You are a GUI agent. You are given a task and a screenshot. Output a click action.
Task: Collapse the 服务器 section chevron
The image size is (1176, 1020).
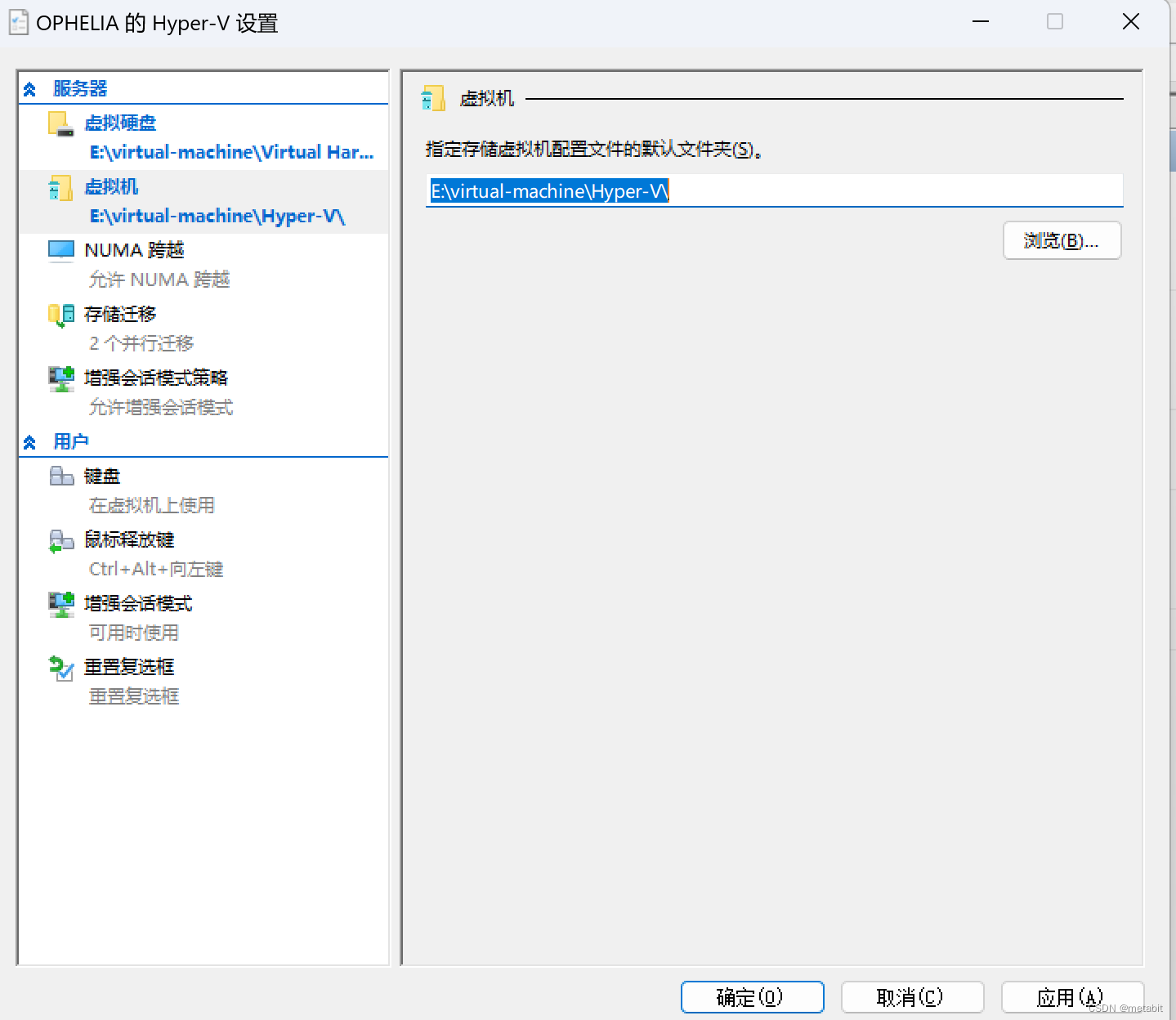pos(29,89)
